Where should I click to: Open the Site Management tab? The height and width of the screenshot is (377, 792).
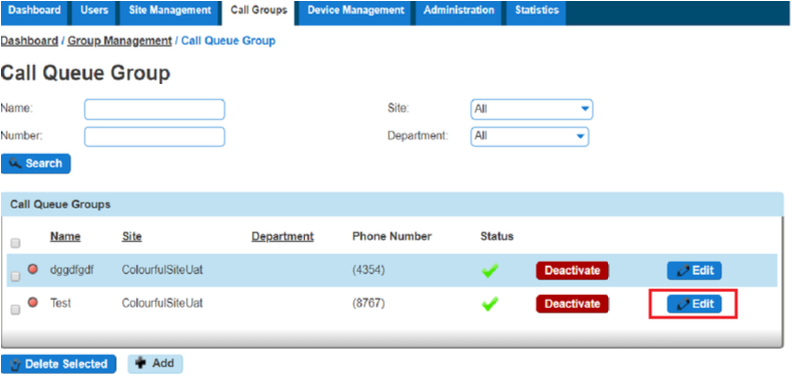click(x=170, y=13)
